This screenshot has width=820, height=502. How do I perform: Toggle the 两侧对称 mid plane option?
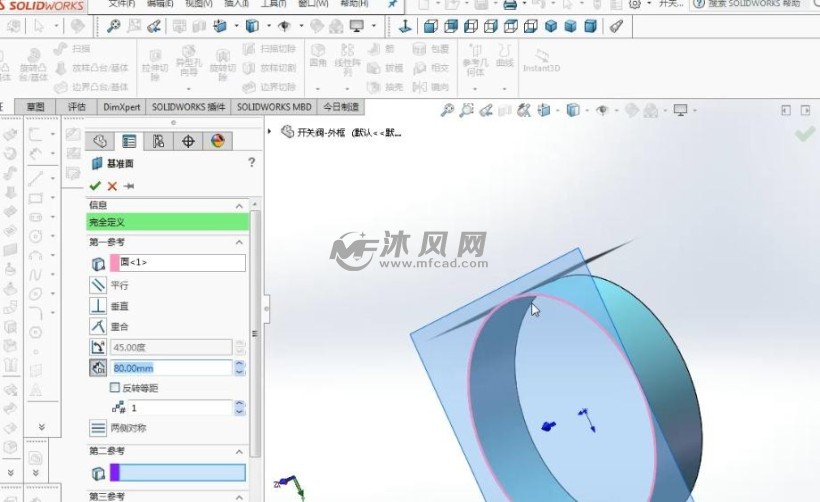click(98, 428)
